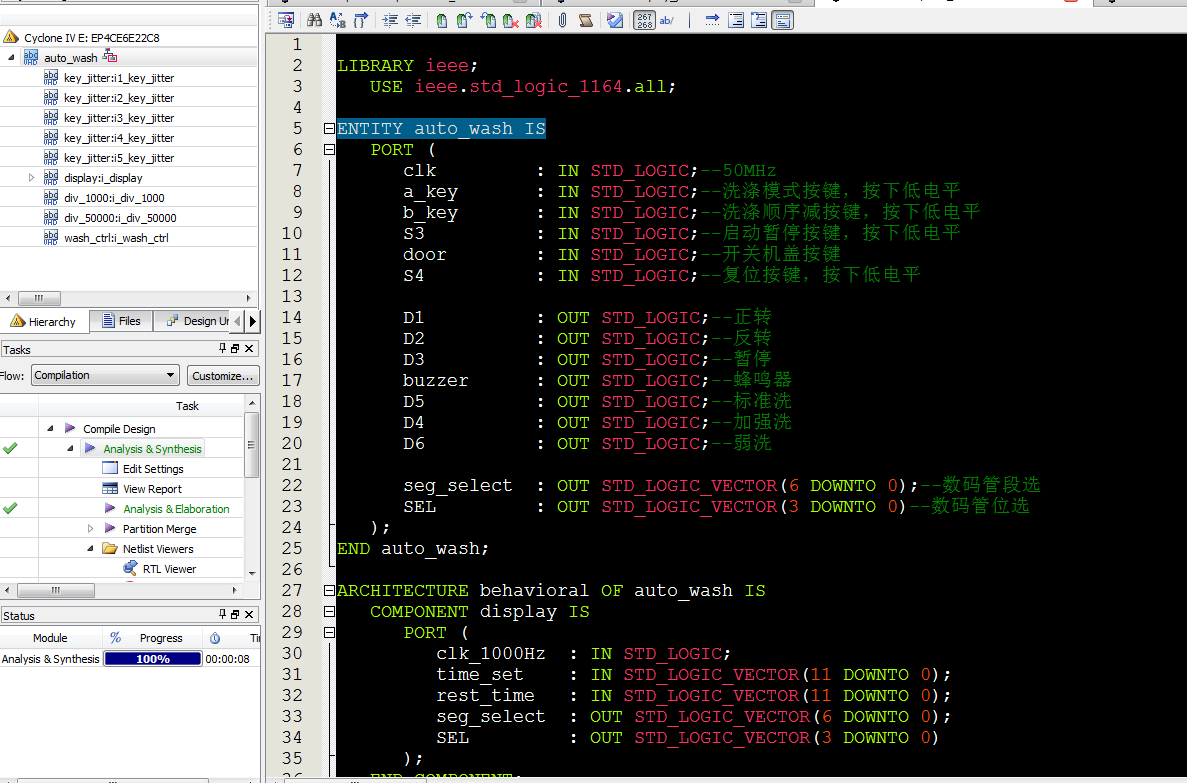The image size is (1187, 783).
Task: Collapse the ENTITY auto_wash code block
Action: [329, 129]
